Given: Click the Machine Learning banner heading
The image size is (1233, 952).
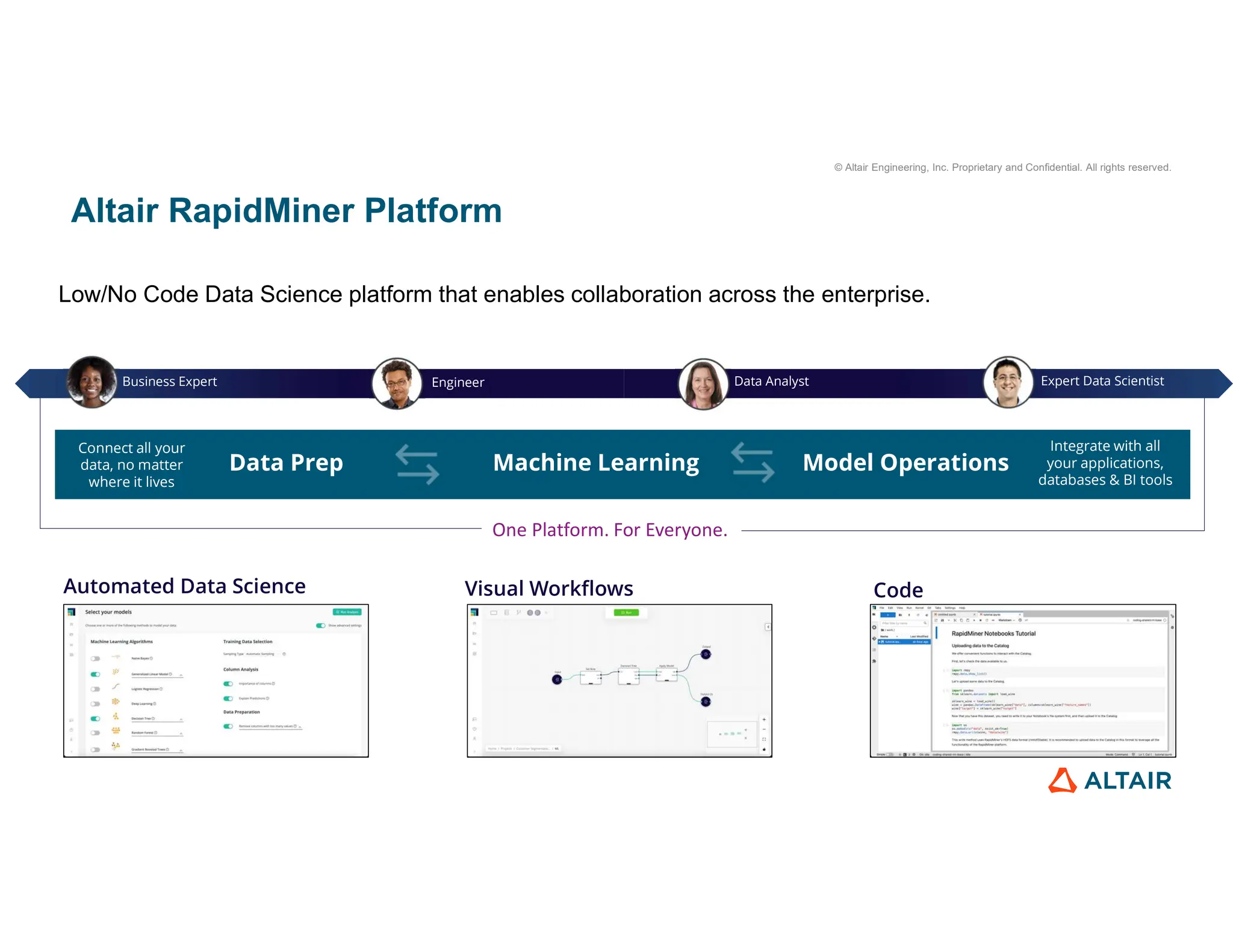Looking at the screenshot, I should click(x=596, y=463).
